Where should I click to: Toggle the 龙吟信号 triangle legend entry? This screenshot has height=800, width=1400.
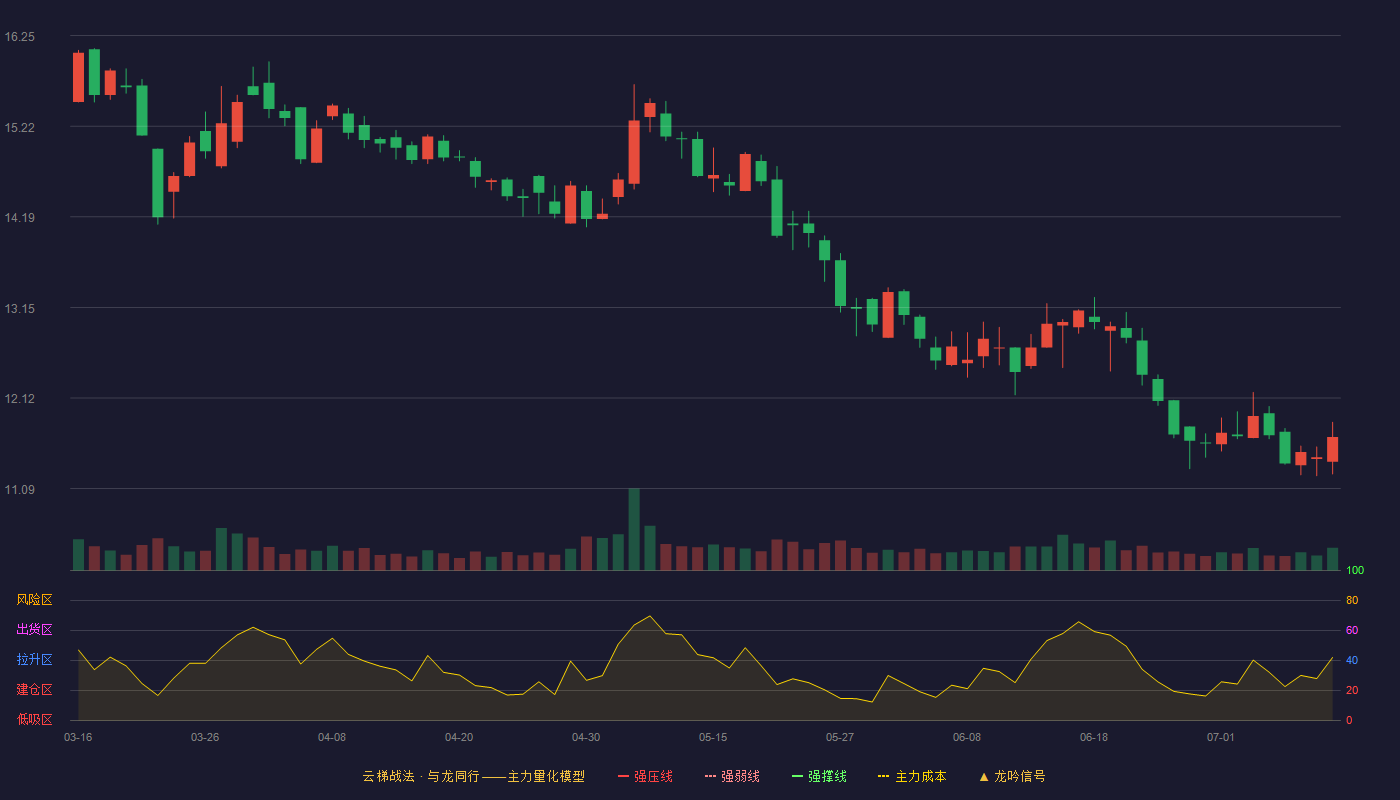1012,776
